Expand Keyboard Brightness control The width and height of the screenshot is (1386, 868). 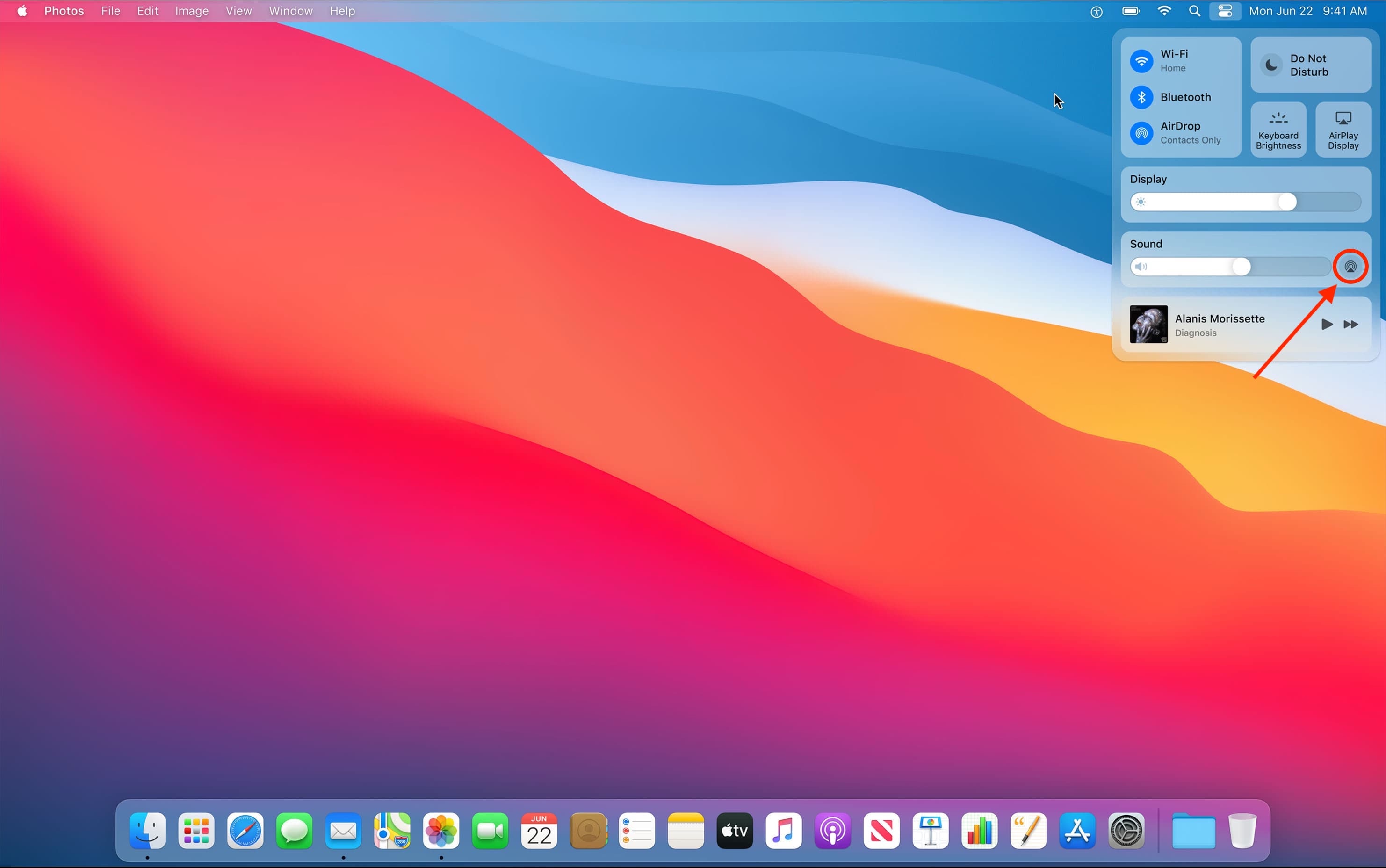(x=1278, y=130)
